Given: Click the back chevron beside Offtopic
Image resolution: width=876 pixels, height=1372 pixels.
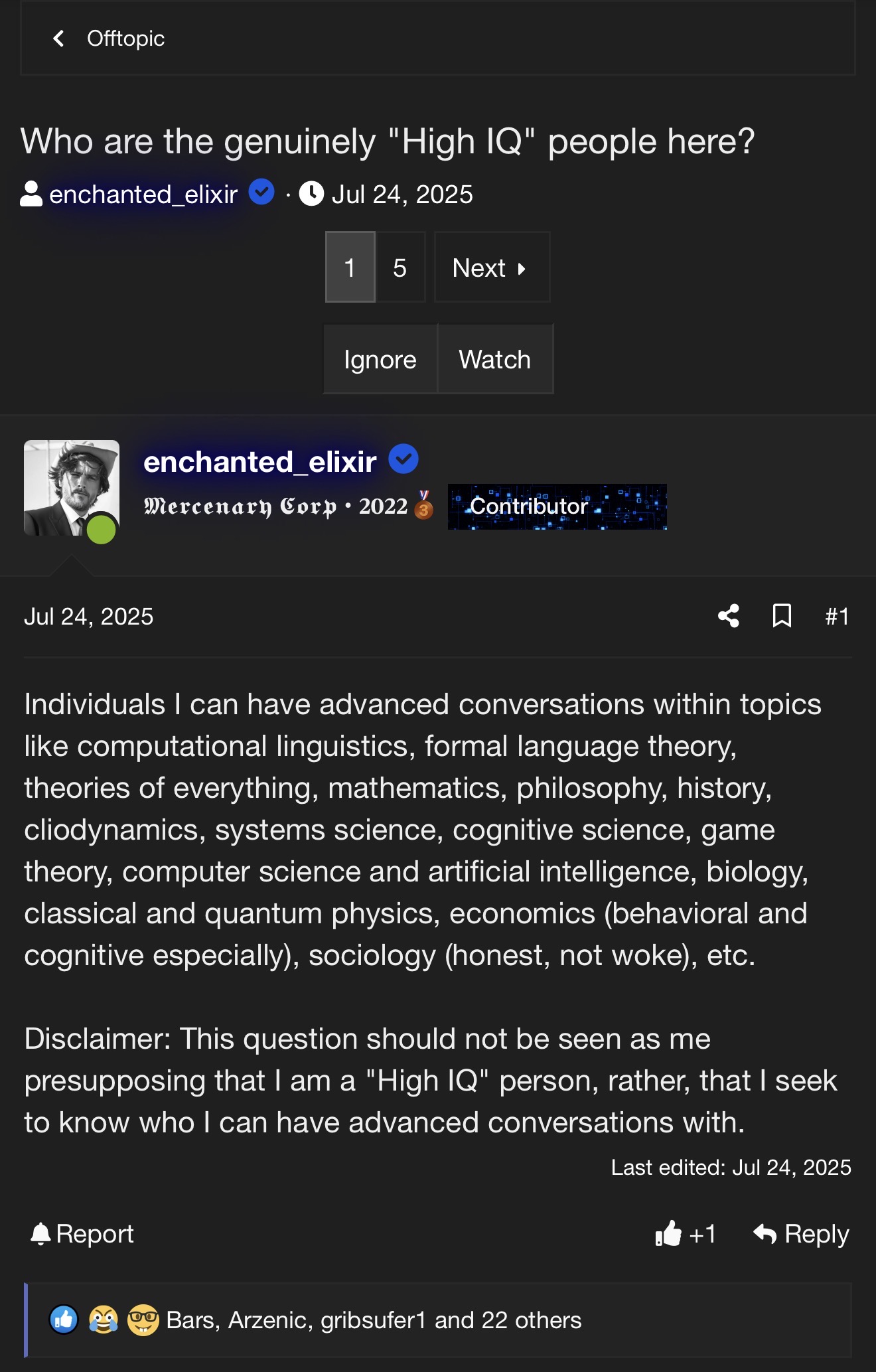Looking at the screenshot, I should 59,38.
